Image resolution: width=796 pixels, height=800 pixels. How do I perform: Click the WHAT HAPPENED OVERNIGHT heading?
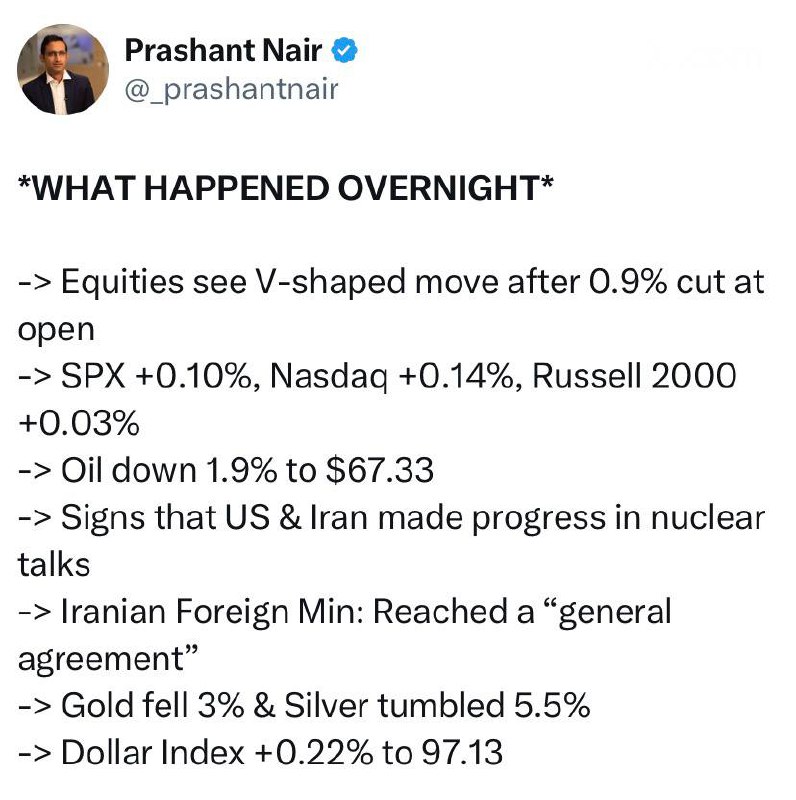coord(286,187)
